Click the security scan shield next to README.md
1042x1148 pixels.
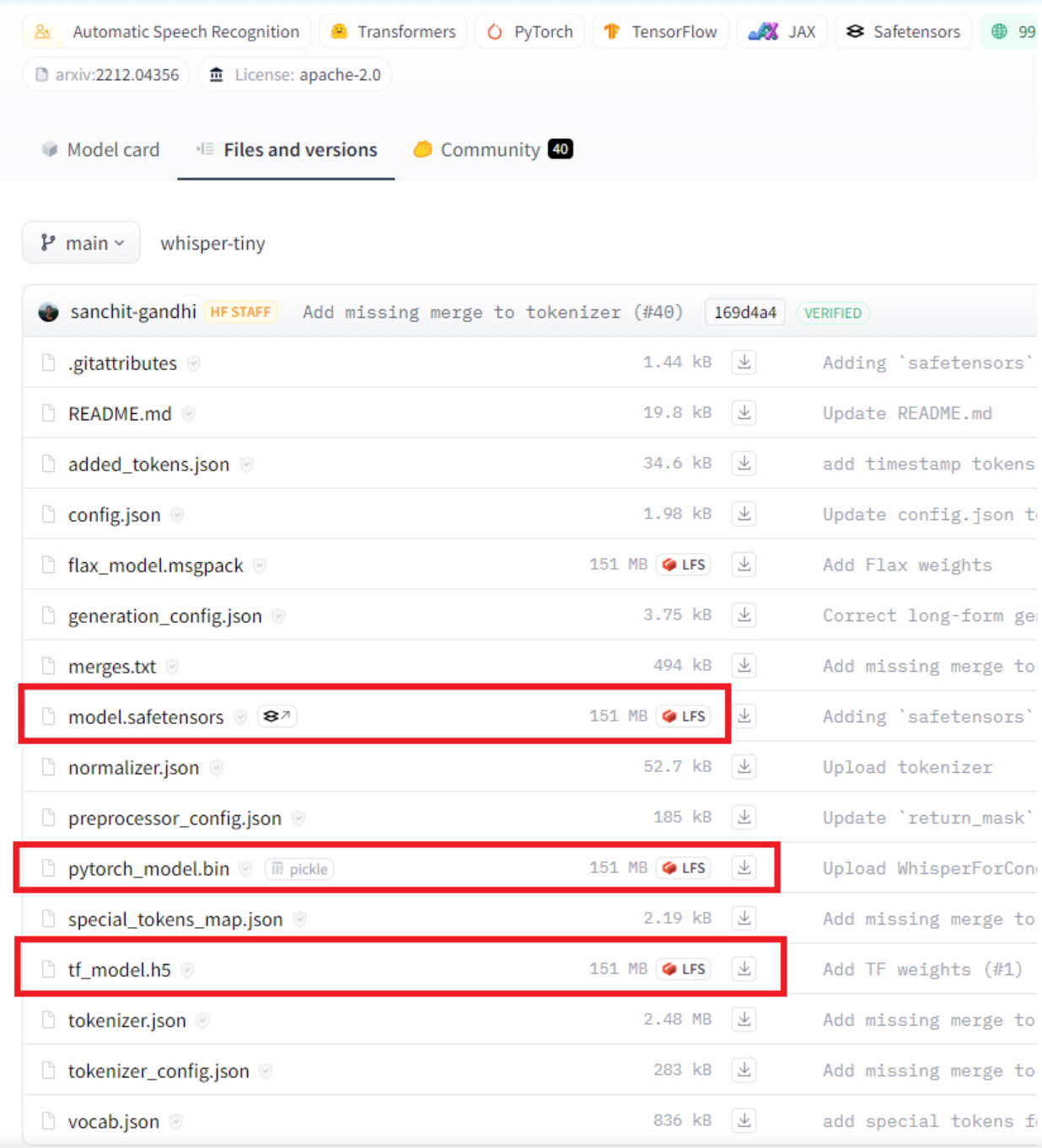click(189, 414)
